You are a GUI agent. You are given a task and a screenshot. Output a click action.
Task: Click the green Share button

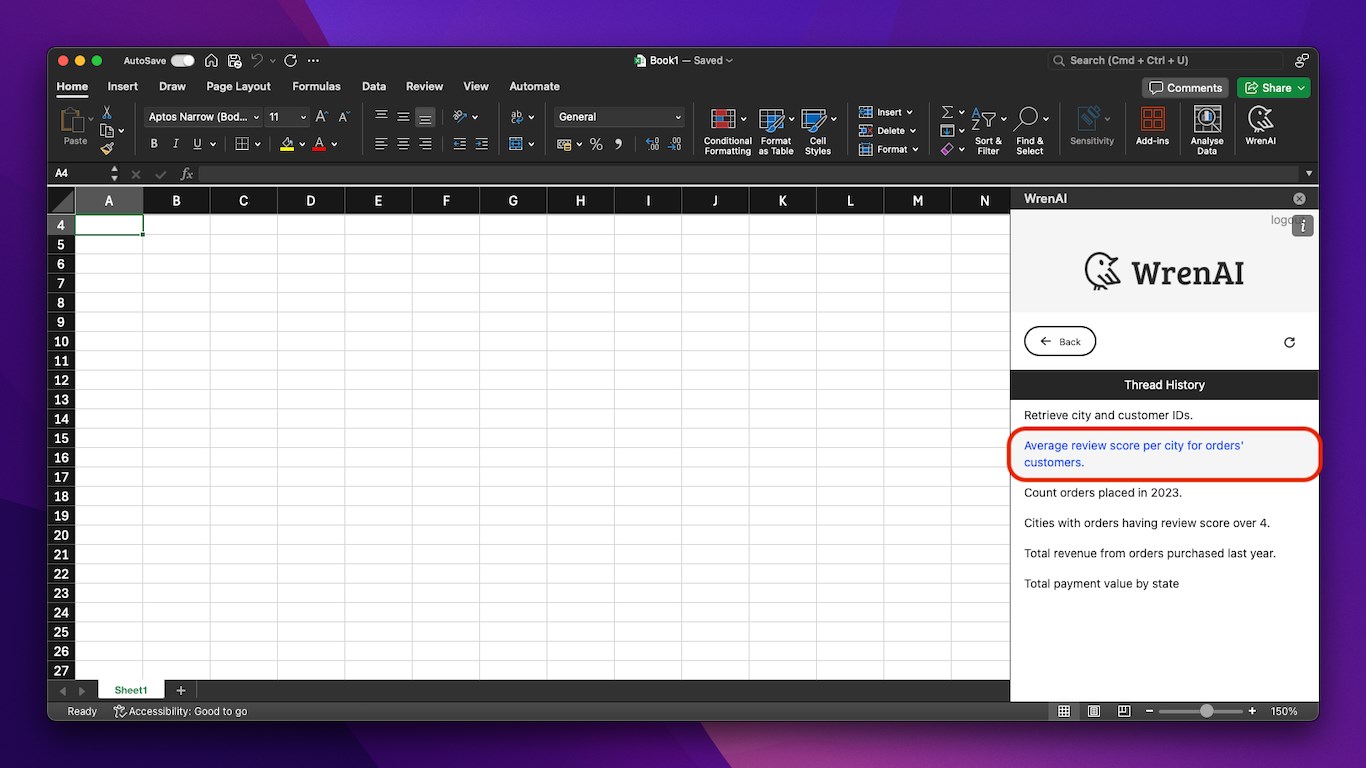(x=1273, y=88)
